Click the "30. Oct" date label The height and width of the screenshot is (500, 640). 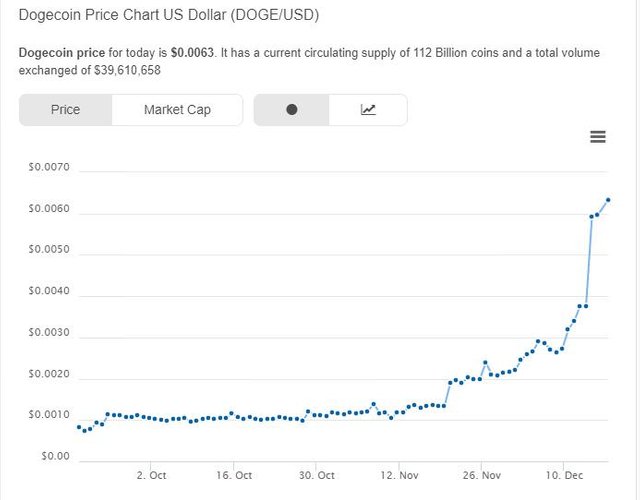(x=316, y=476)
